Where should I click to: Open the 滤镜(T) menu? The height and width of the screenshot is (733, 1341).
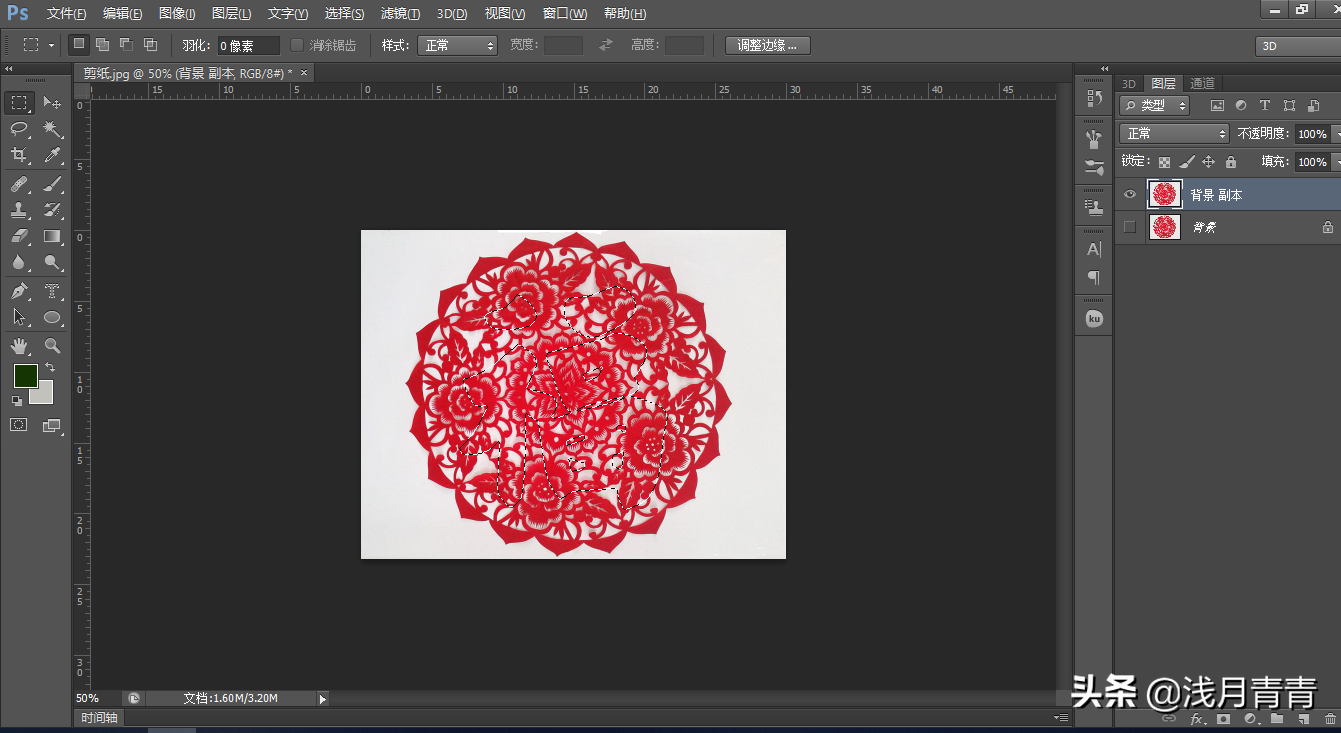400,14
